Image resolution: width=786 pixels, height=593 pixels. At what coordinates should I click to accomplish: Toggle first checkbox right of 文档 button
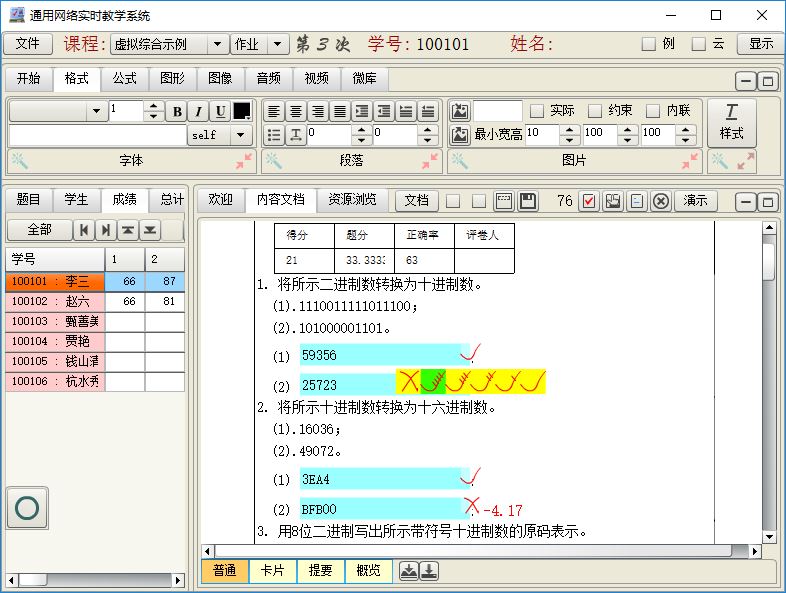pos(453,201)
